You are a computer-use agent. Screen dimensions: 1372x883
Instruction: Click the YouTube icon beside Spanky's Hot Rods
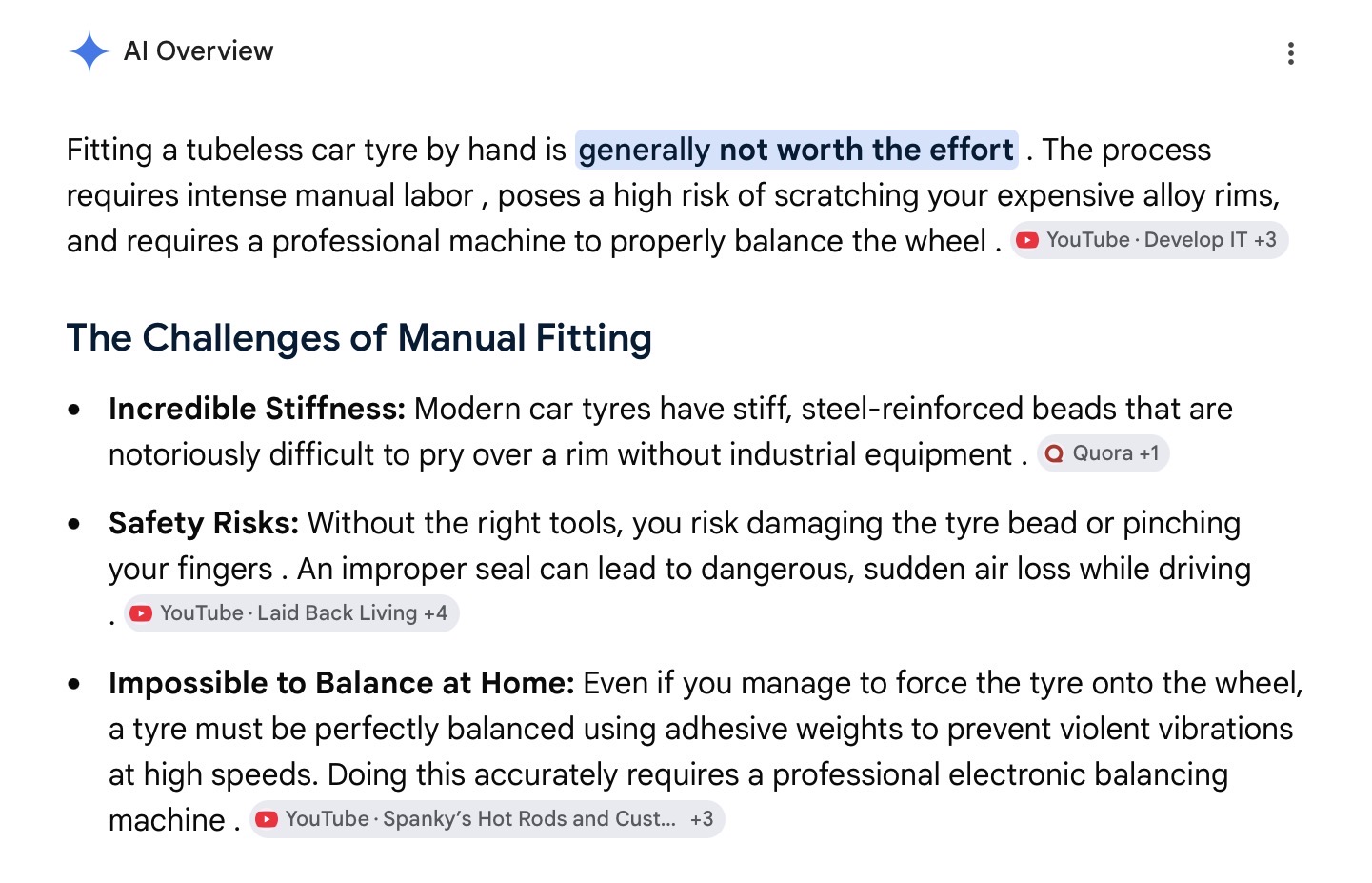[x=267, y=819]
